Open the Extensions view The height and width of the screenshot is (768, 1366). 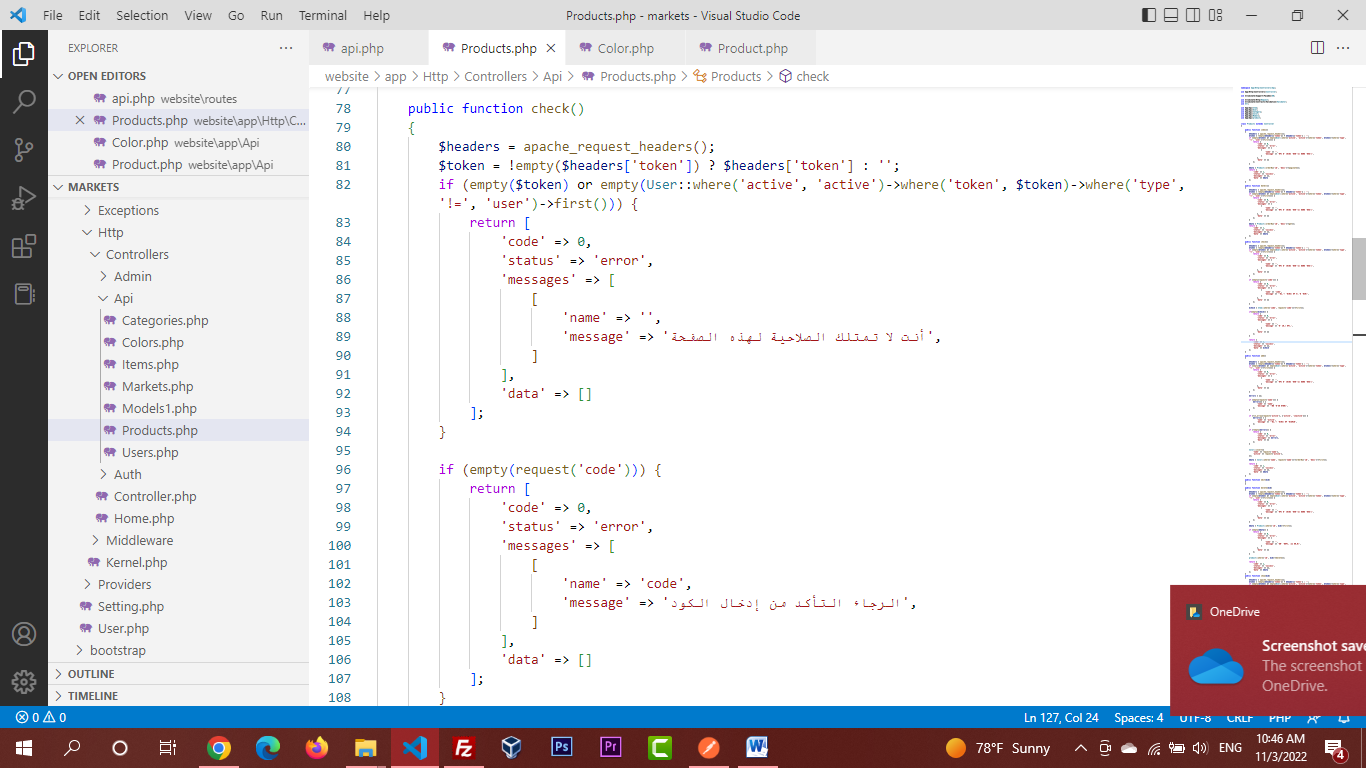coord(24,246)
